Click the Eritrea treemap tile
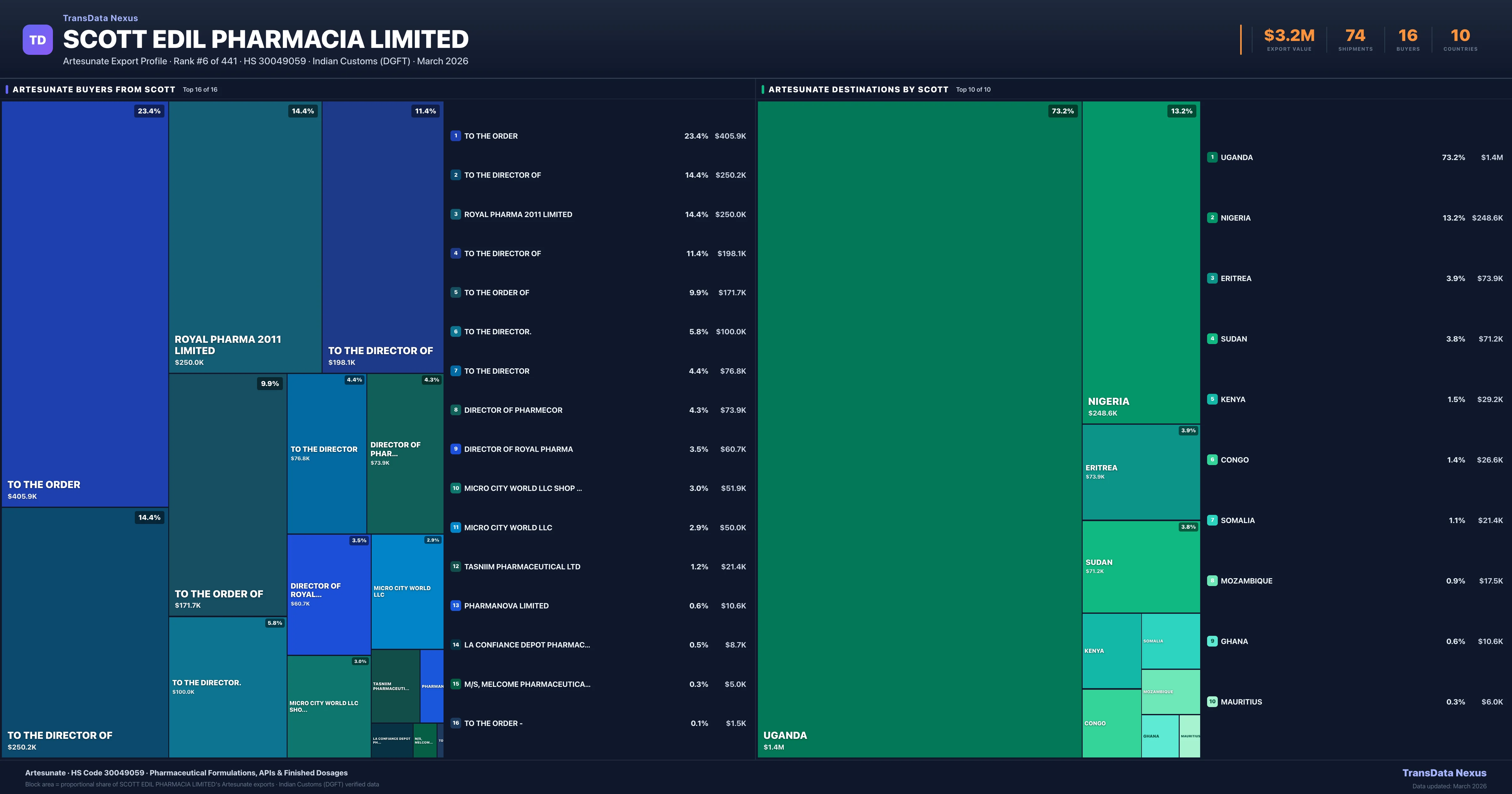Image resolution: width=1512 pixels, height=794 pixels. coord(1140,472)
